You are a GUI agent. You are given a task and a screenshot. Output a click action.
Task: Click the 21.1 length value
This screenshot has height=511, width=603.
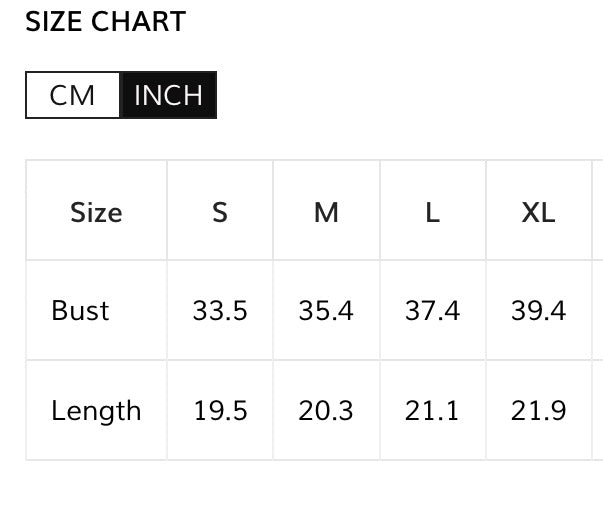coord(432,411)
